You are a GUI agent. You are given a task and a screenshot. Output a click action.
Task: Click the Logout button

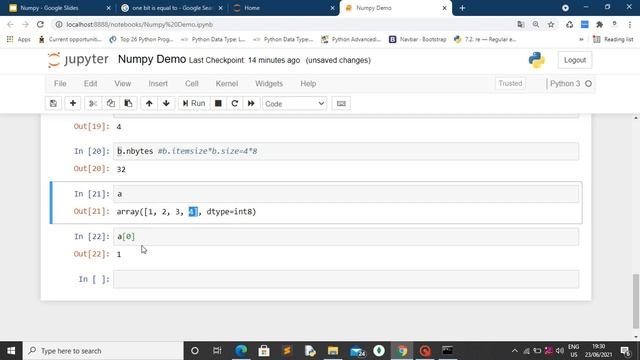point(575,60)
